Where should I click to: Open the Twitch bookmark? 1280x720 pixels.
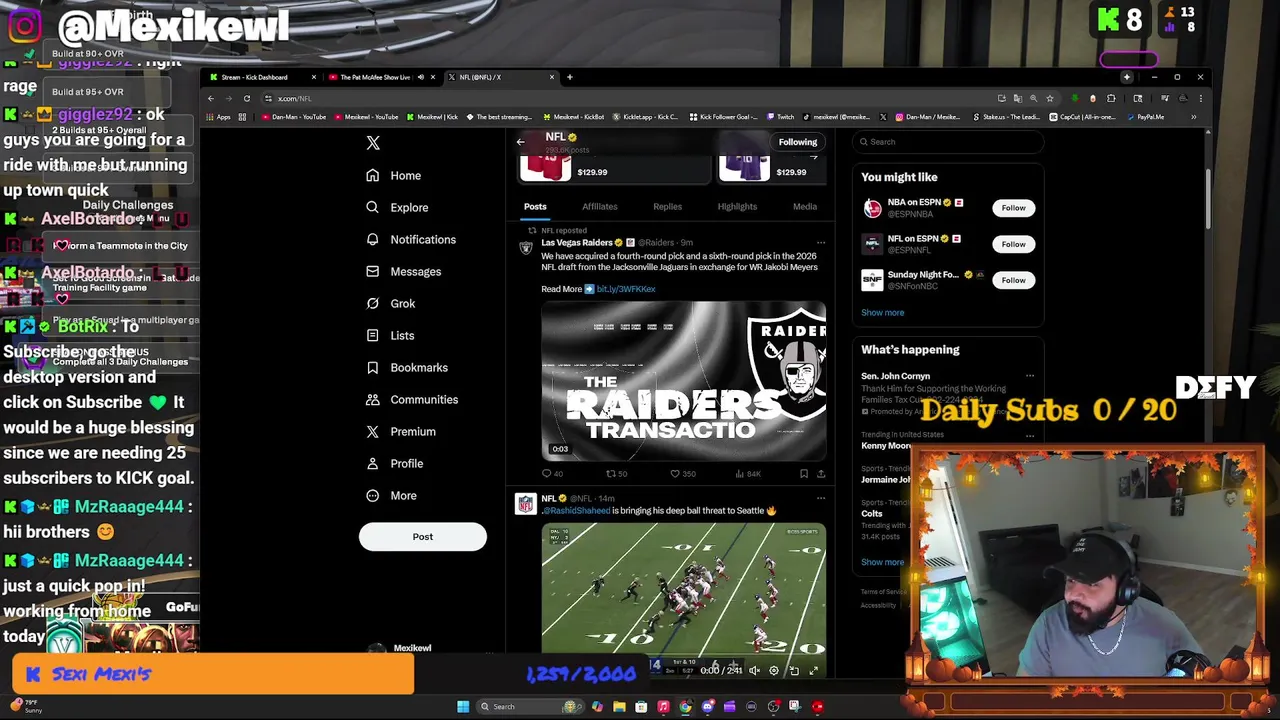[780, 117]
